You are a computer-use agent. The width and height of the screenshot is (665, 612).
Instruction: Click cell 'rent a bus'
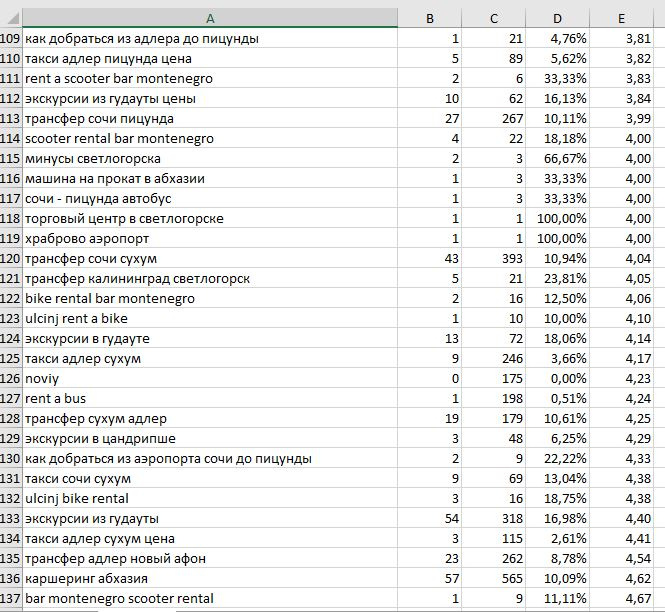(x=210, y=399)
